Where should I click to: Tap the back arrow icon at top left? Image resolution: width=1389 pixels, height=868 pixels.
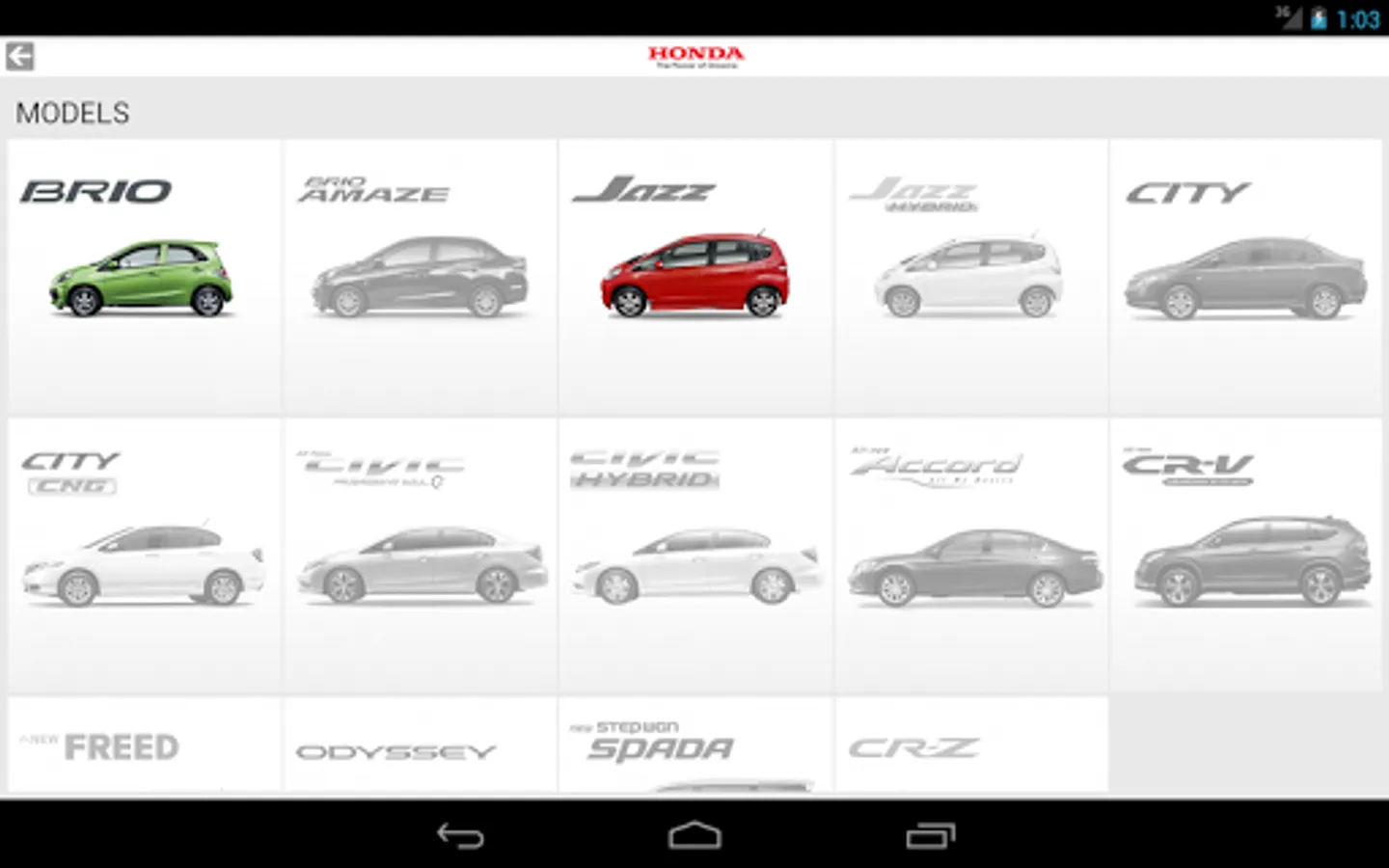point(19,56)
